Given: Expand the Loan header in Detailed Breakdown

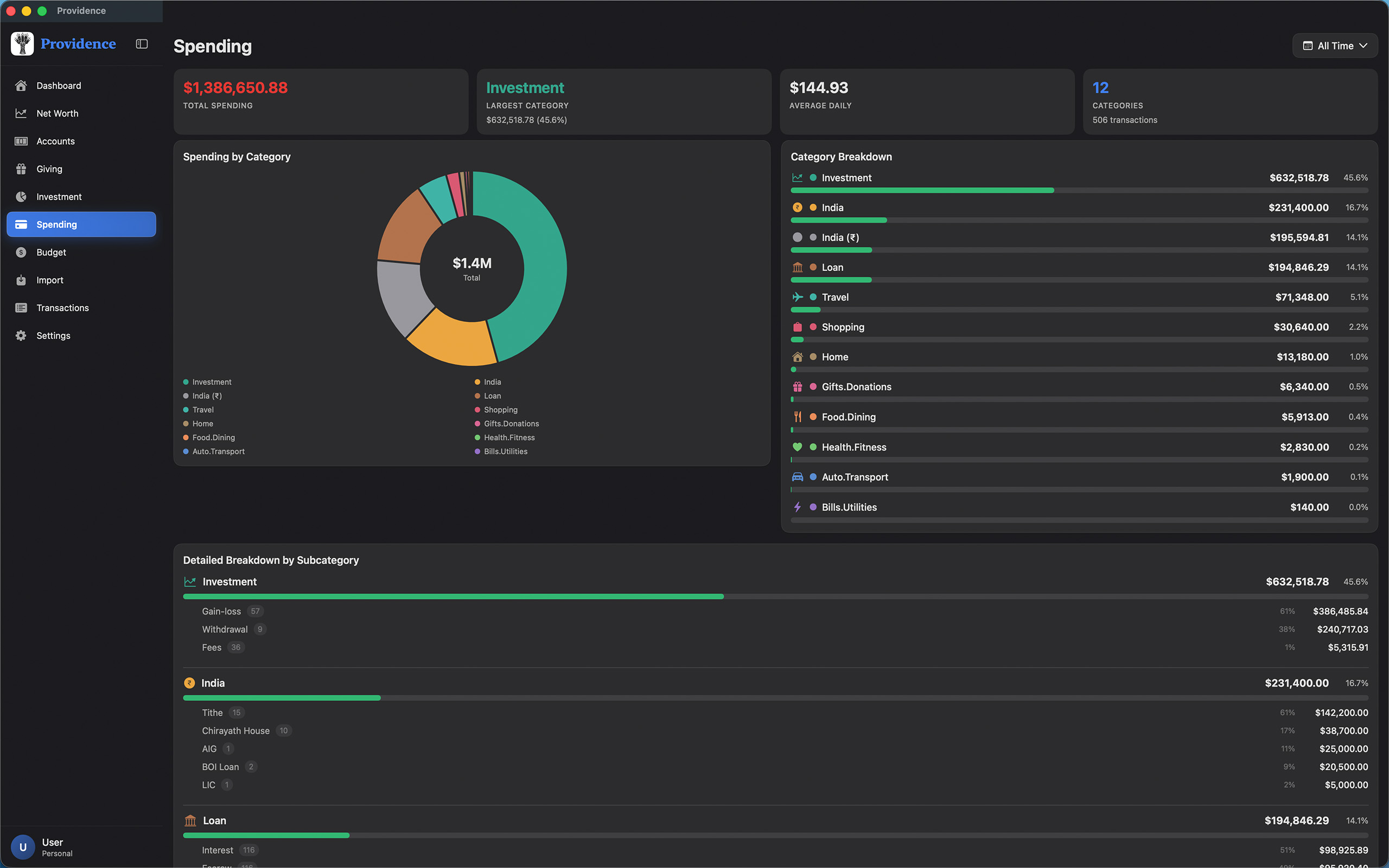Looking at the screenshot, I should pos(775,821).
